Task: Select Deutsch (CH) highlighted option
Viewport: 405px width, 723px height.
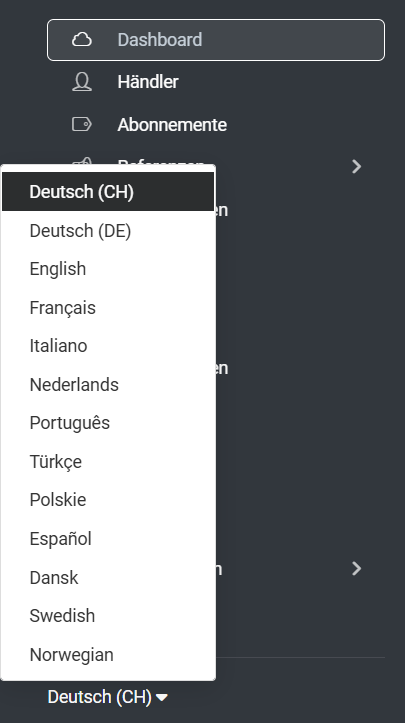Action: click(108, 192)
